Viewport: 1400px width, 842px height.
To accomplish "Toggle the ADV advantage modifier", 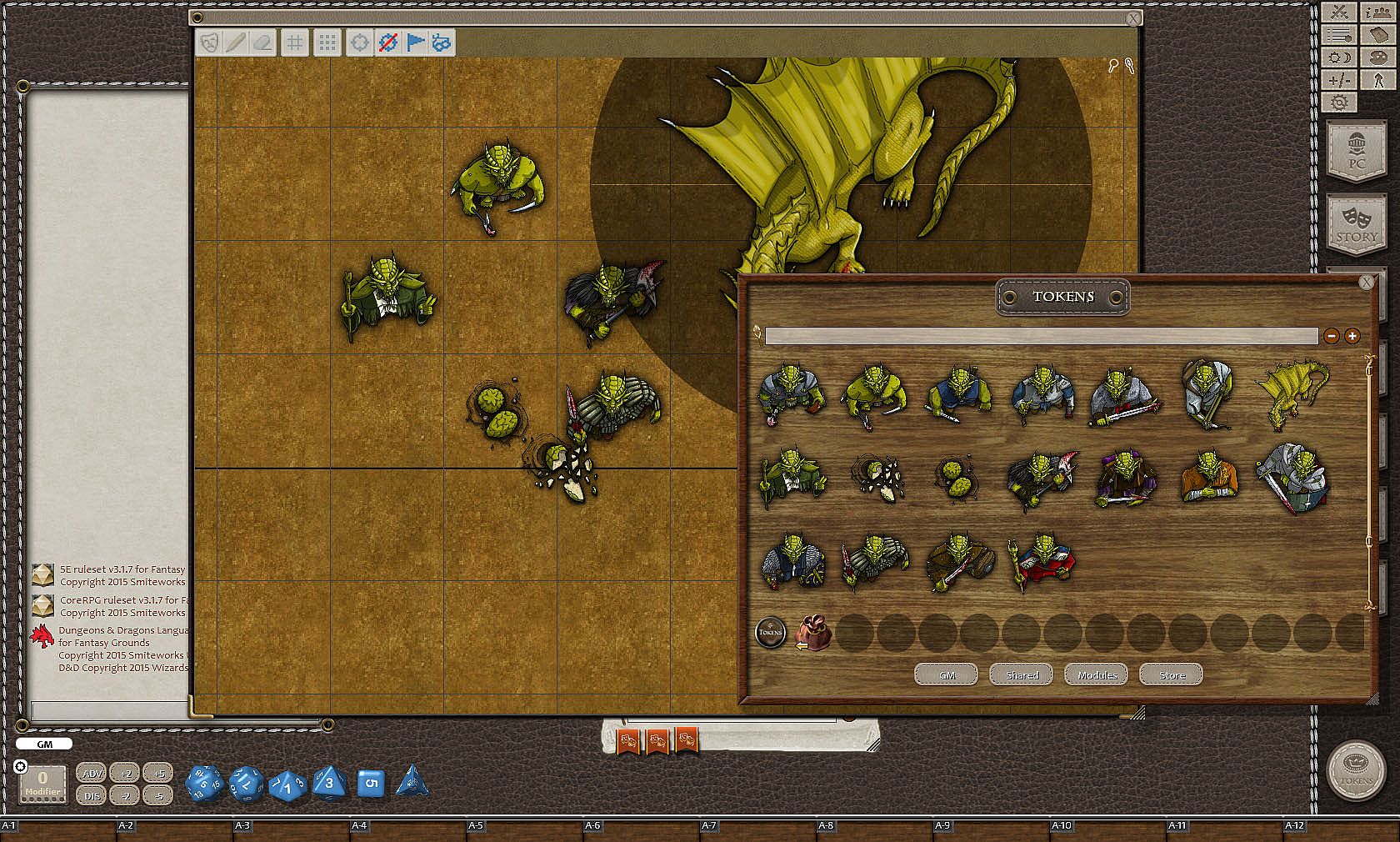I will point(92,774).
